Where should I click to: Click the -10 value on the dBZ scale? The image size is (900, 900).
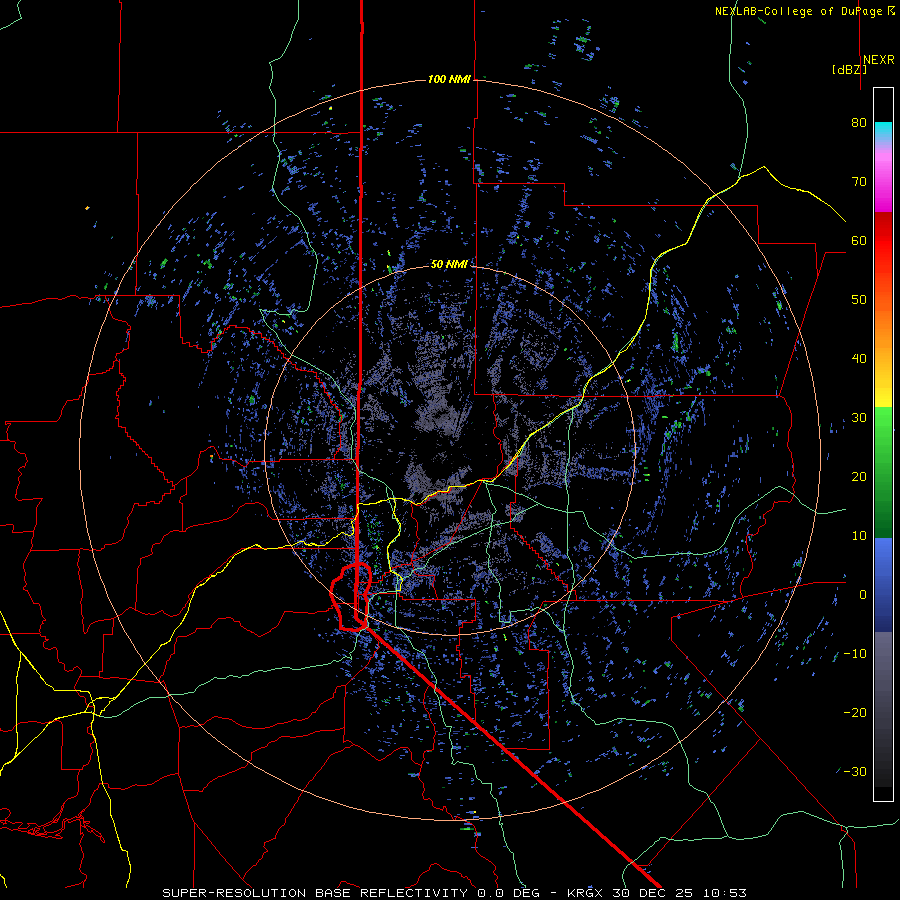(x=855, y=654)
